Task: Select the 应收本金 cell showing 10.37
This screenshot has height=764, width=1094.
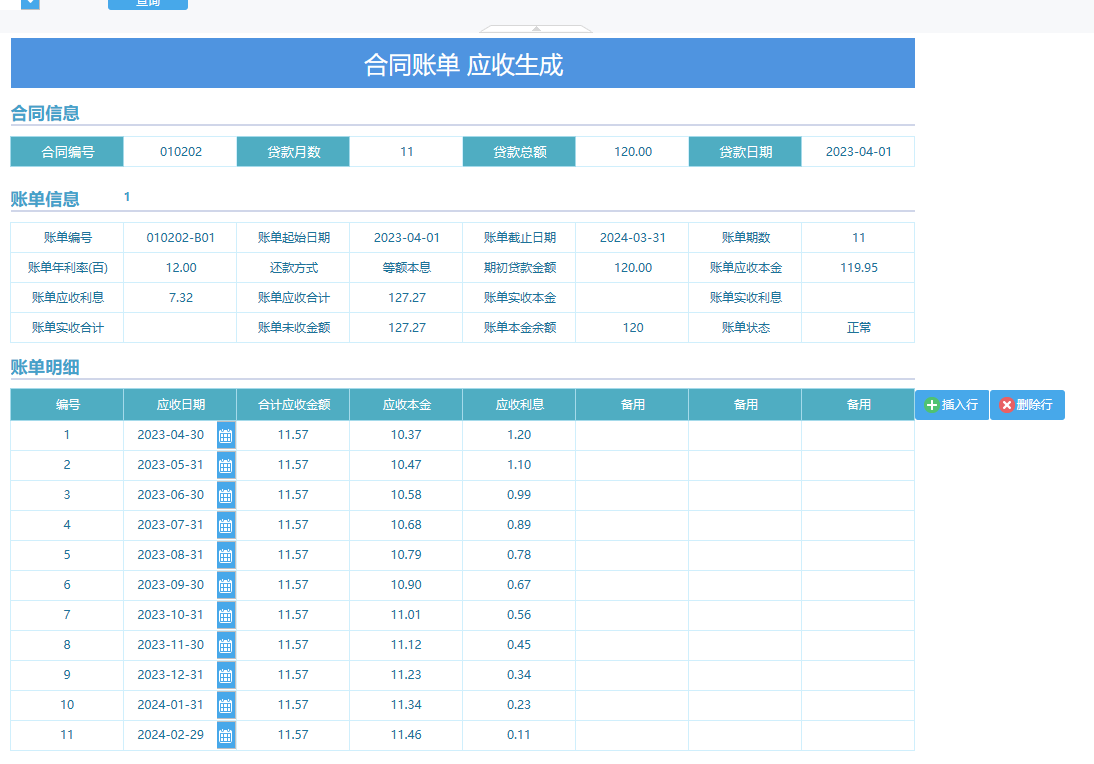Action: pos(406,435)
